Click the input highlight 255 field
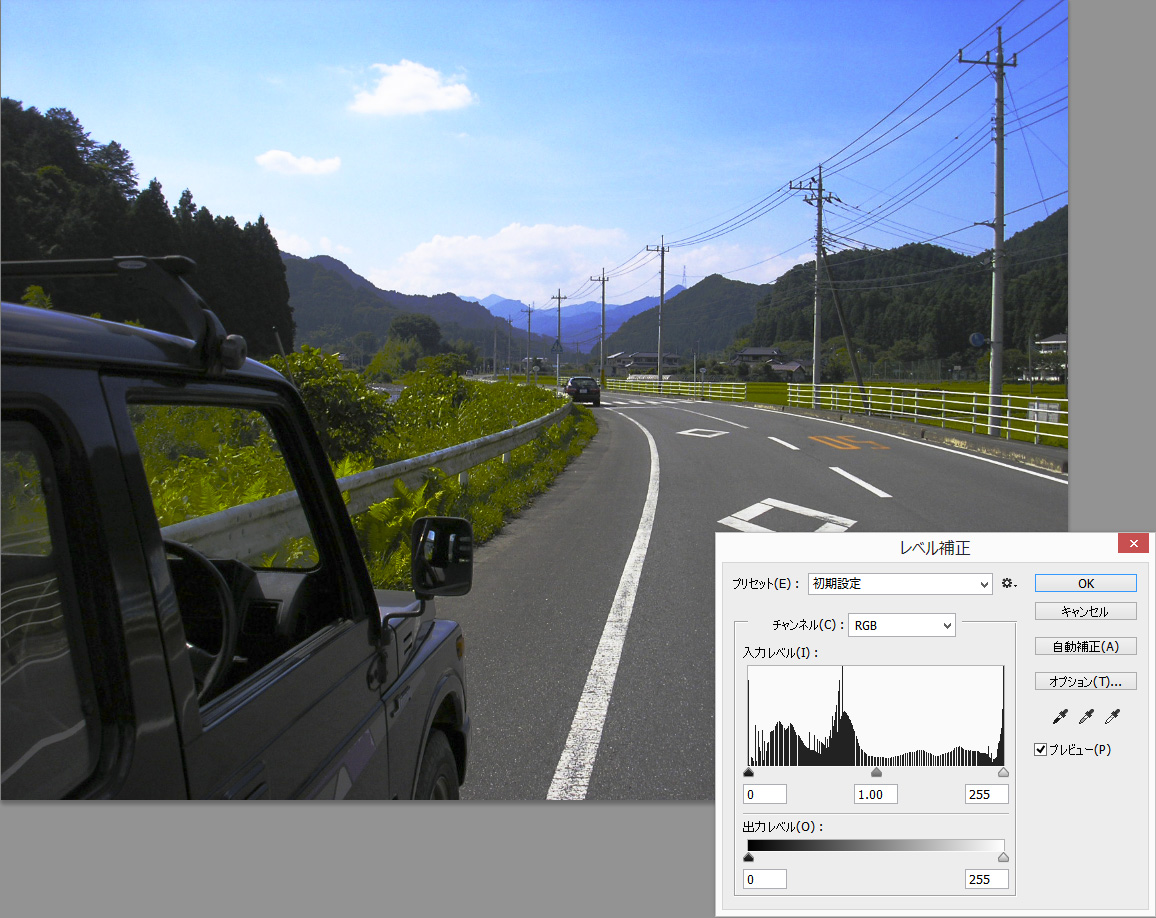 987,794
